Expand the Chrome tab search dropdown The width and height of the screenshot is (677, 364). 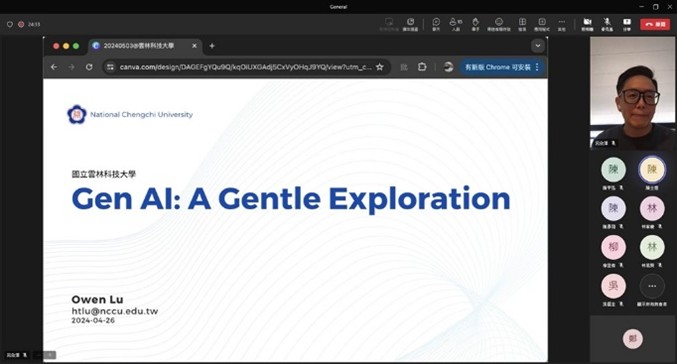pyautogui.click(x=538, y=46)
